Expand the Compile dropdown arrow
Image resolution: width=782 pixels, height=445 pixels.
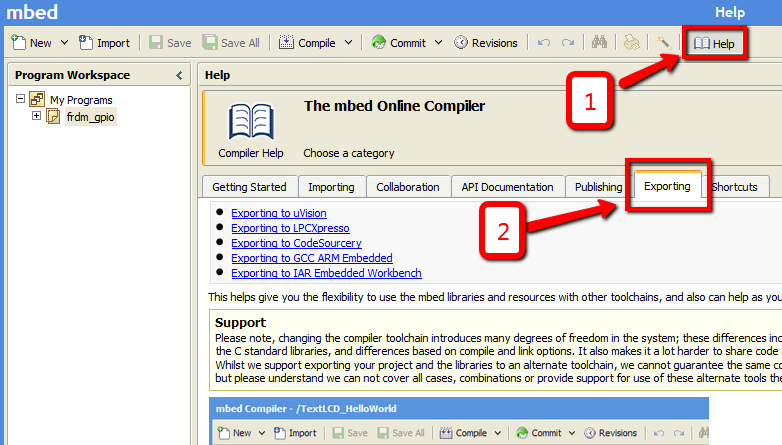(x=349, y=43)
